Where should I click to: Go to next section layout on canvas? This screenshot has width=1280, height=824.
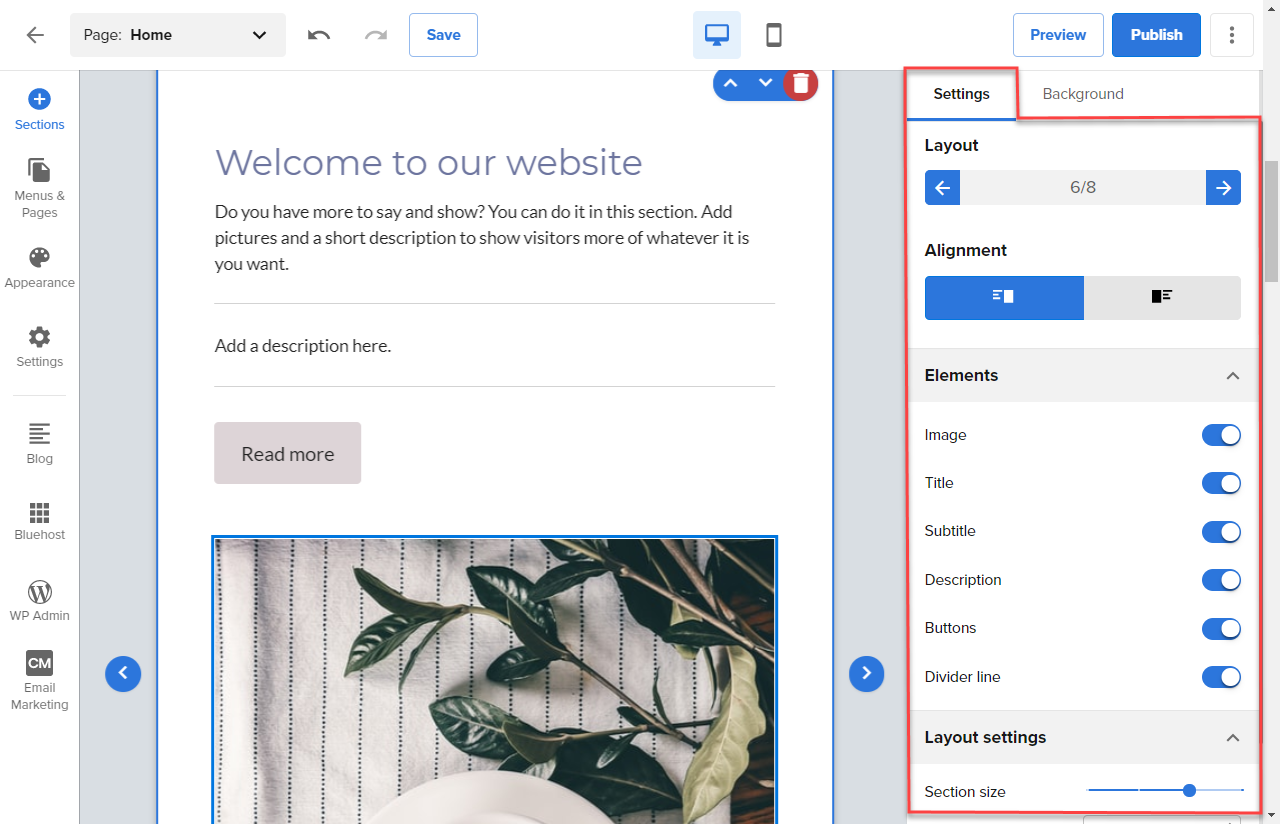click(867, 674)
